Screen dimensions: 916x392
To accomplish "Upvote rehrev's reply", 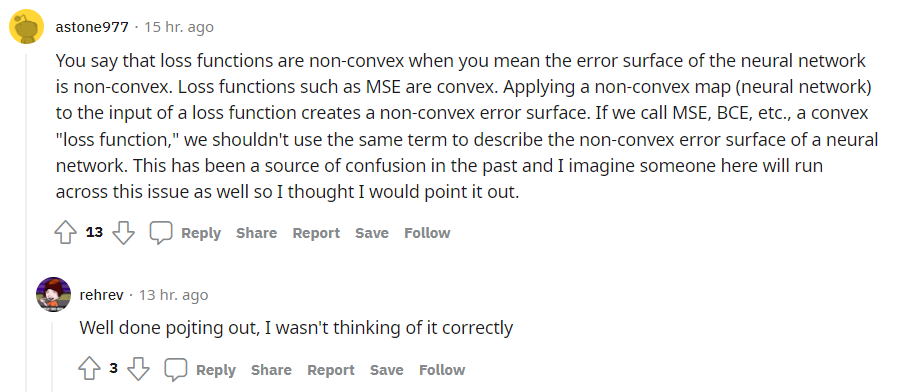I will pyautogui.click(x=89, y=369).
